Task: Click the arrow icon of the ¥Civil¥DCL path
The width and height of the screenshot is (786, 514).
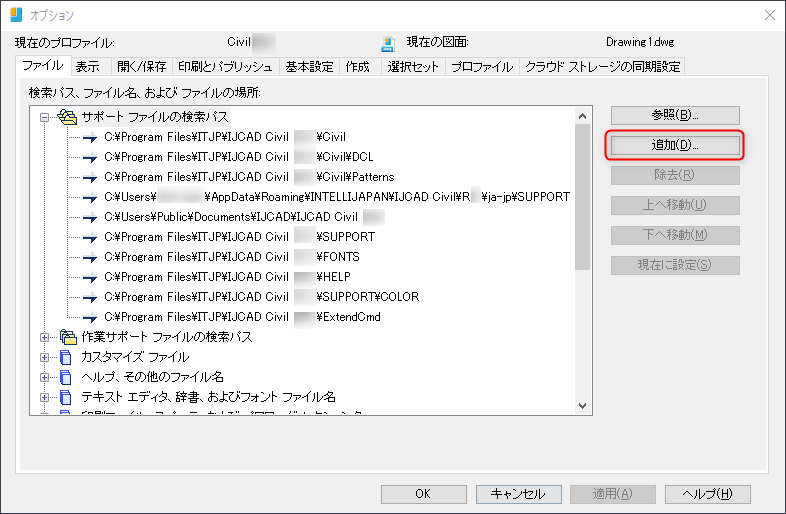Action: (x=90, y=157)
